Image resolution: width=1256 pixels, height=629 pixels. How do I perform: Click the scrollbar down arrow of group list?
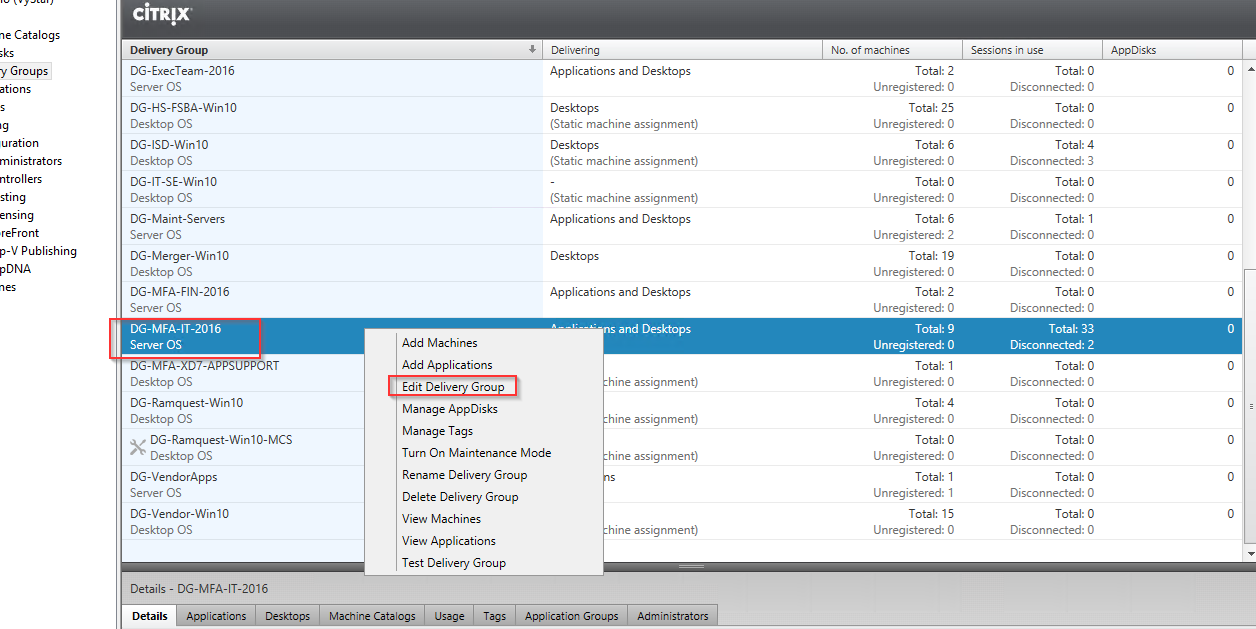(1249, 552)
